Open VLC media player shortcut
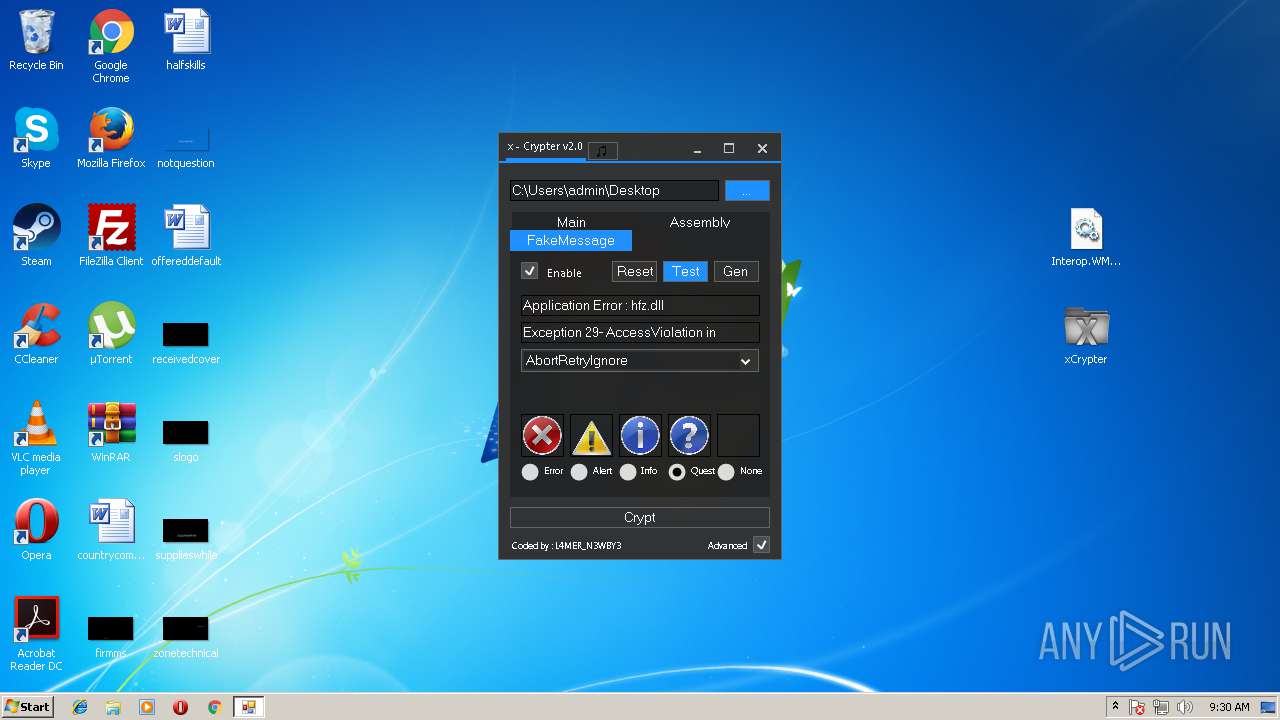The height and width of the screenshot is (720, 1280). click(x=36, y=439)
